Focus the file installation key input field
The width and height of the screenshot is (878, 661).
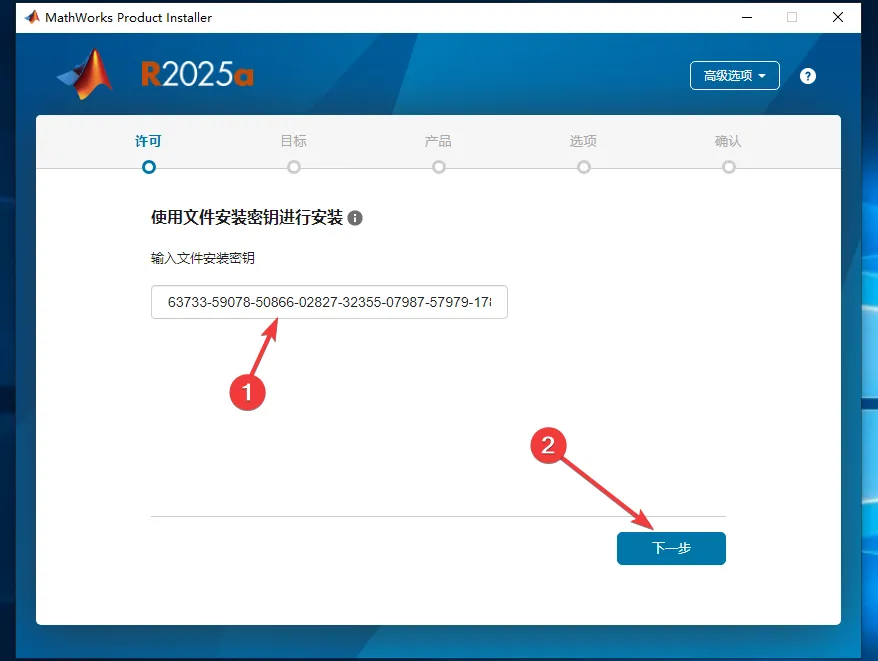point(329,302)
